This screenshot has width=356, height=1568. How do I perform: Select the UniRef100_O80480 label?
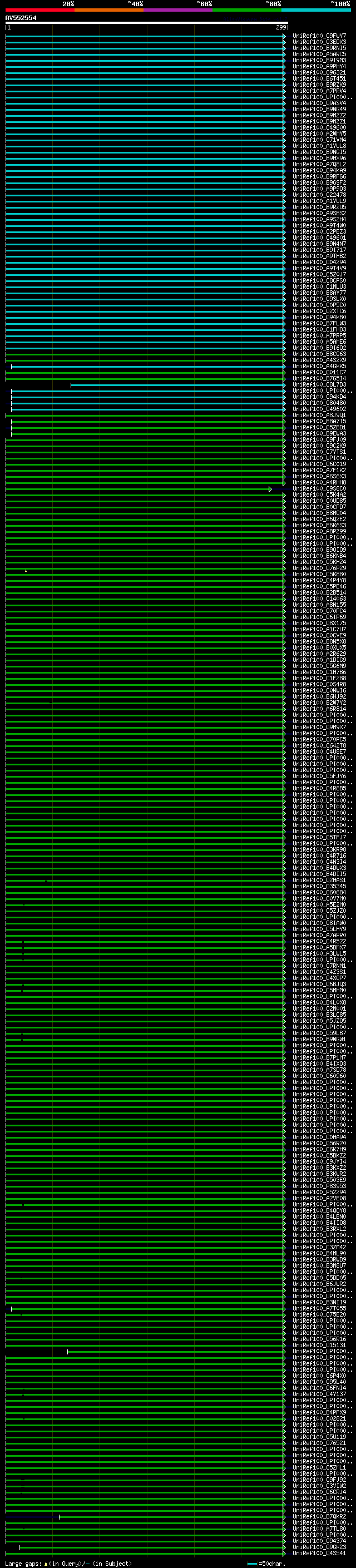[x=319, y=403]
